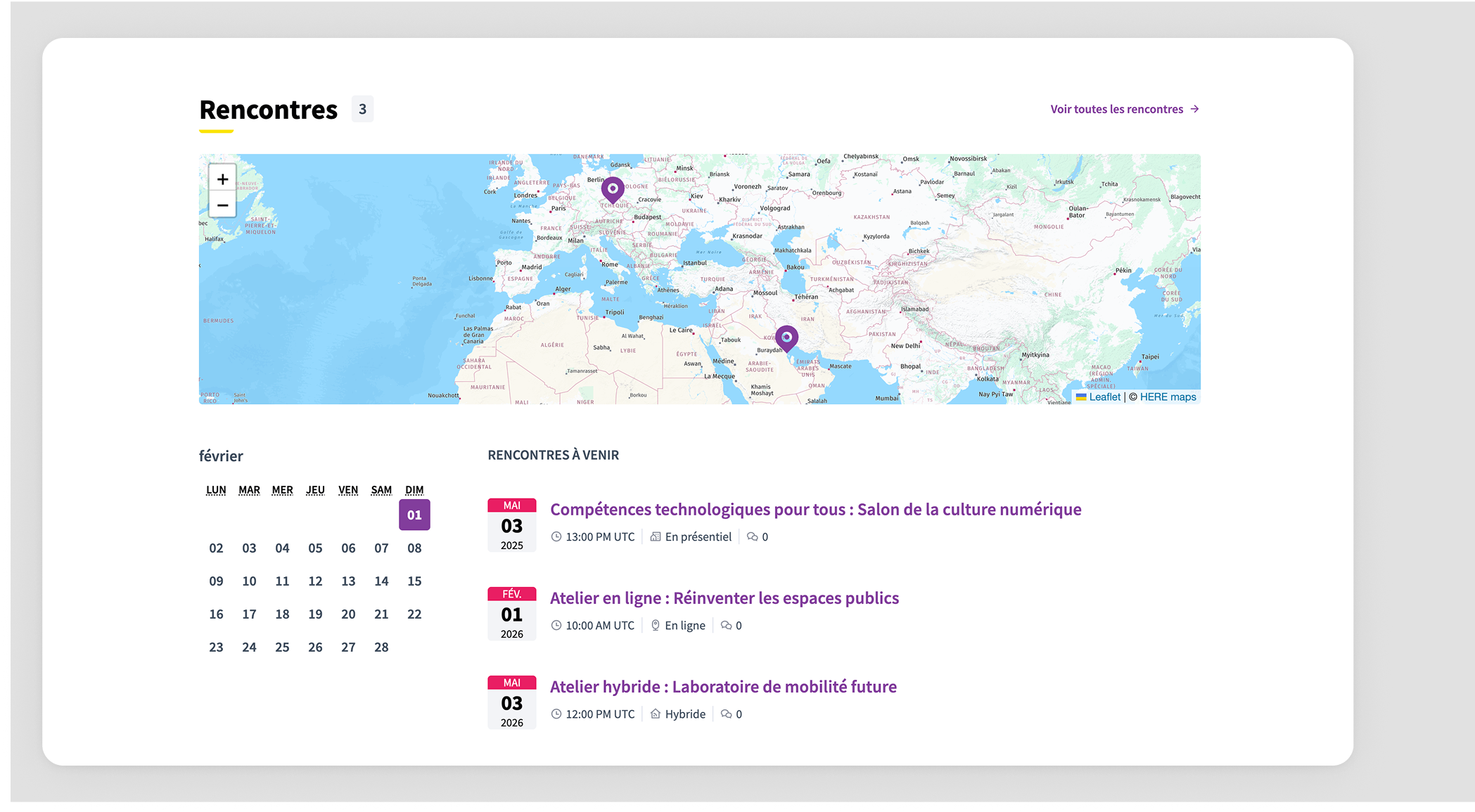Screen dimensions: 1475x812
Task: Open 'Atelier en ligne : Réinventer les espaces publics'
Action: coord(724,598)
